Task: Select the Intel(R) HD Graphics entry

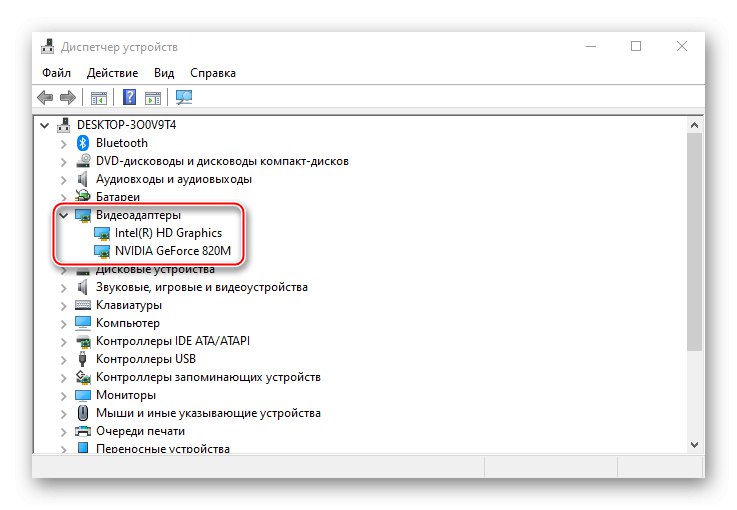Action: pyautogui.click(x=168, y=233)
